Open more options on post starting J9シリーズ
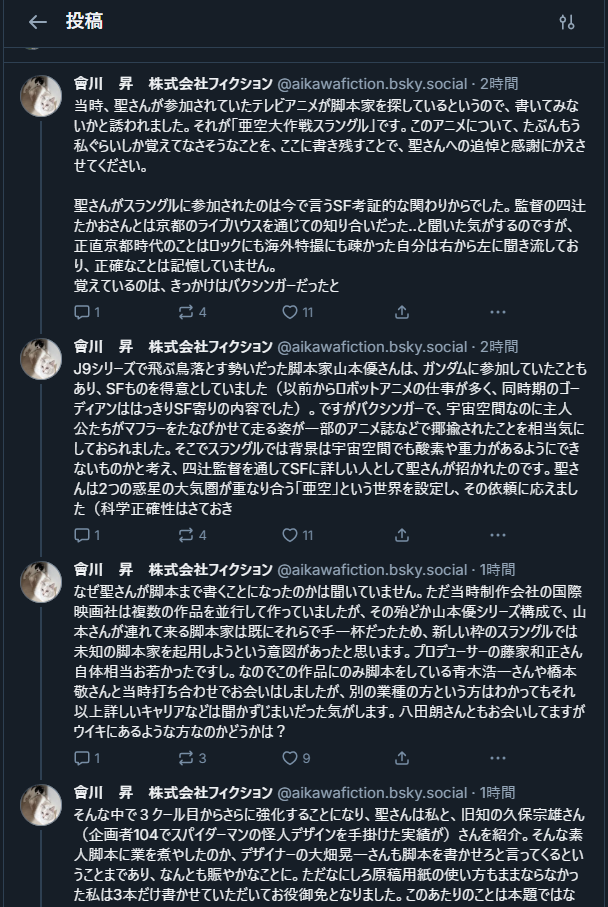Image resolution: width=608 pixels, height=907 pixels. coord(498,535)
